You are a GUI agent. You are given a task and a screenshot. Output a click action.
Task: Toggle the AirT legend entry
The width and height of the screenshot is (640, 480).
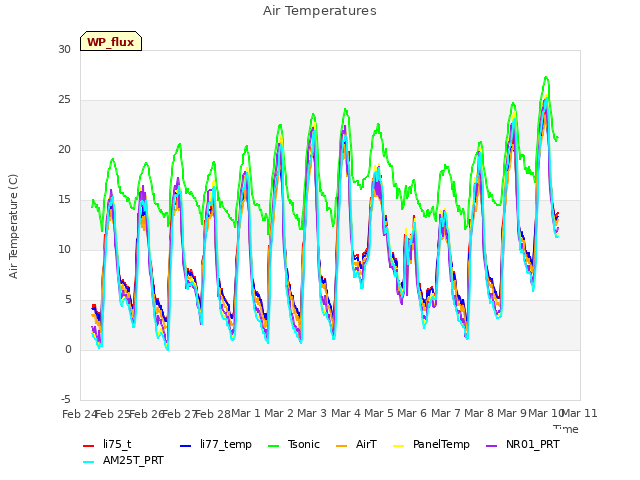[356, 444]
